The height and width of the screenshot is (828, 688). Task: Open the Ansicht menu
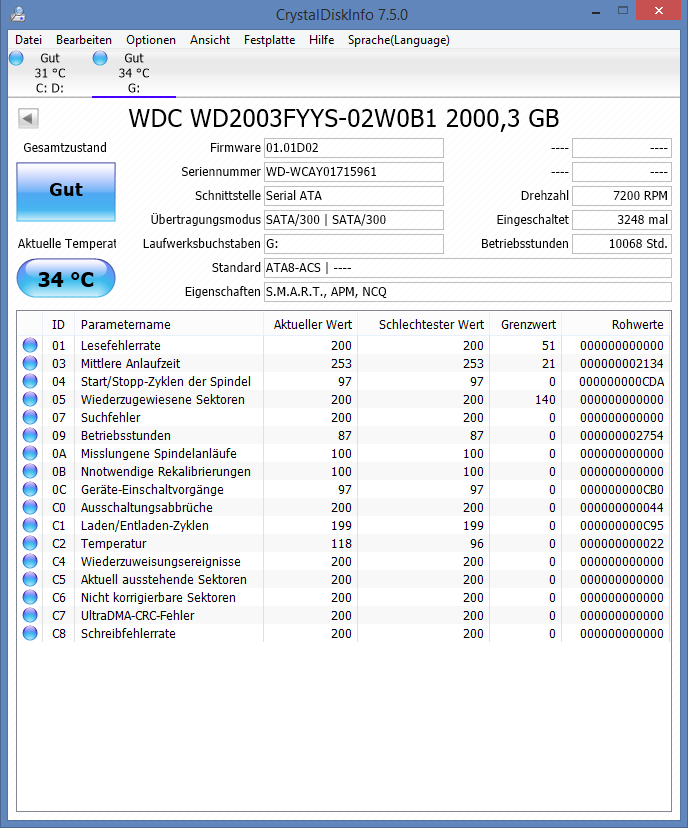click(210, 40)
